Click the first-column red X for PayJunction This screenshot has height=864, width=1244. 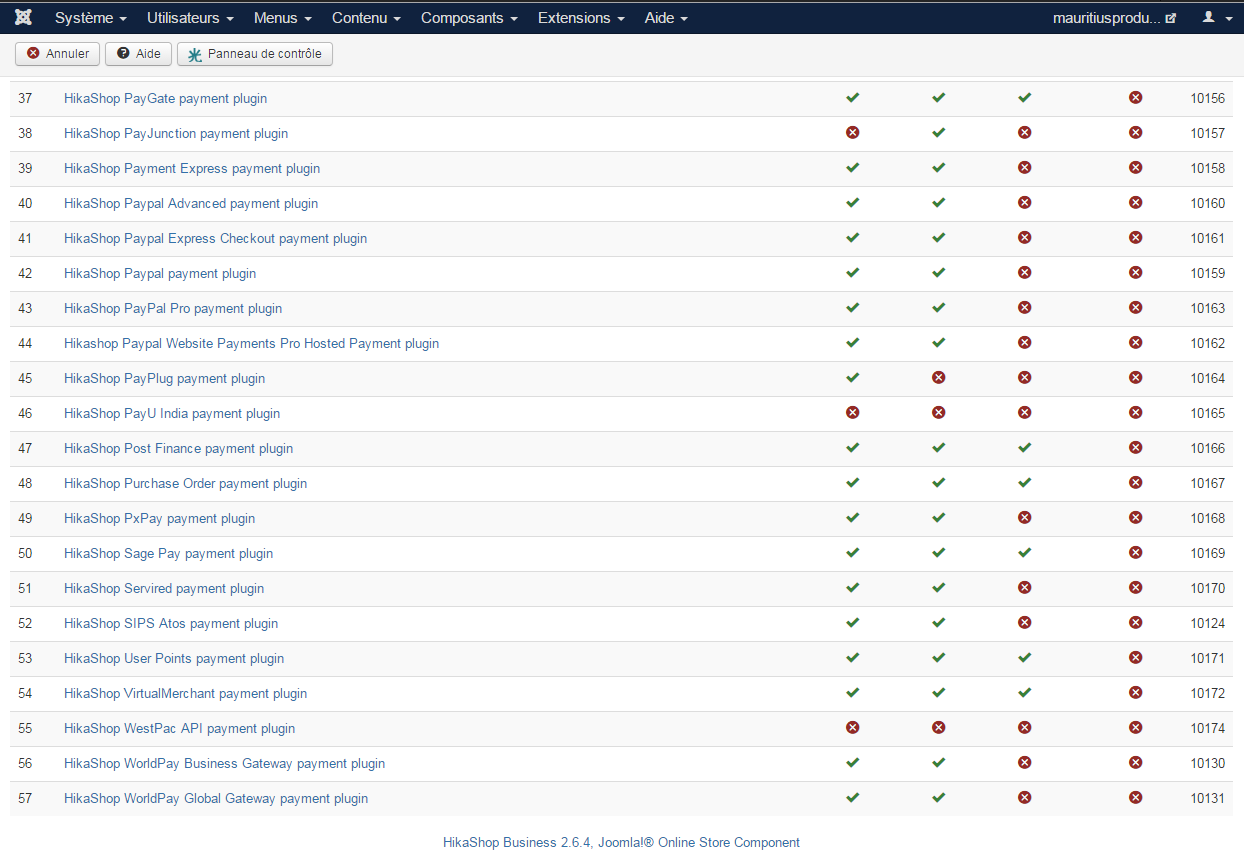pyautogui.click(x=852, y=133)
